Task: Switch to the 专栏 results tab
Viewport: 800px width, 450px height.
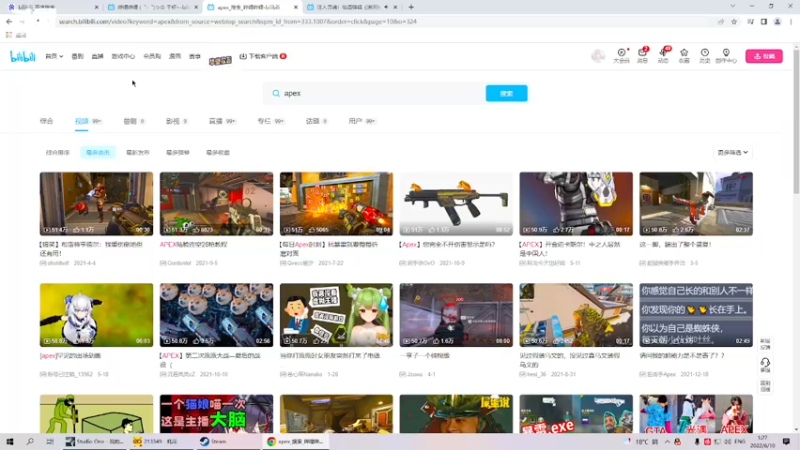Action: [x=264, y=121]
